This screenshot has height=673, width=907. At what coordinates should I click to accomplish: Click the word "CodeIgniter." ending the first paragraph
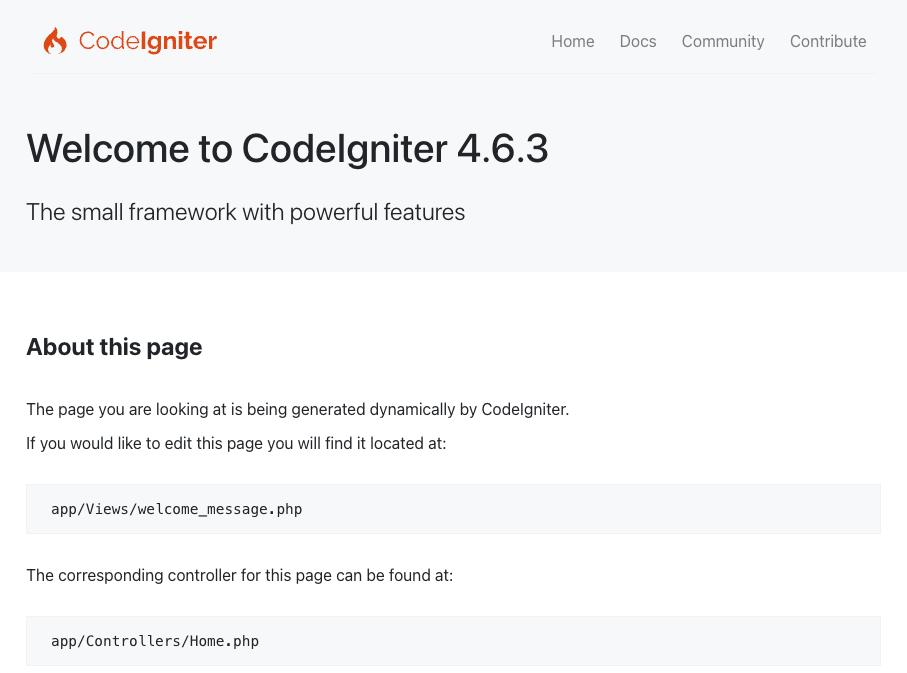pos(525,409)
